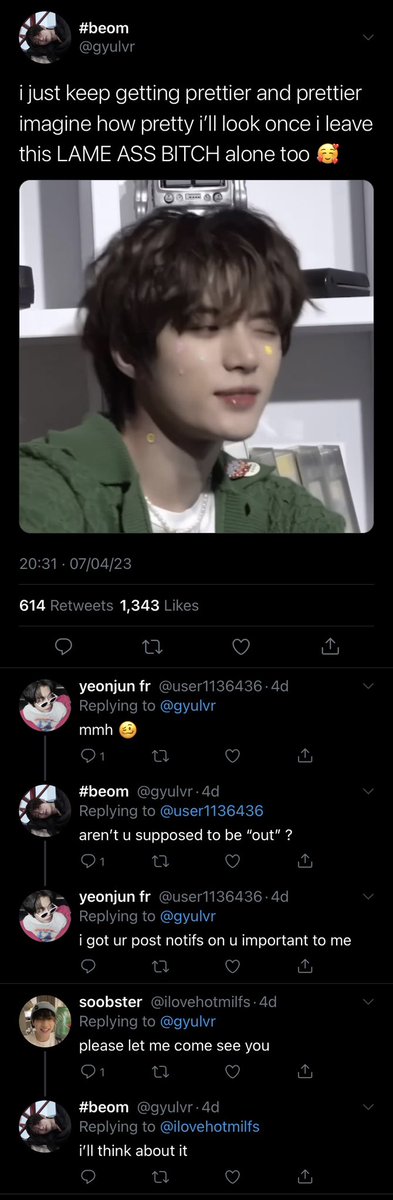This screenshot has width=393, height=1200.
Task: Expand options for soobster's reply
Action: (367, 1002)
